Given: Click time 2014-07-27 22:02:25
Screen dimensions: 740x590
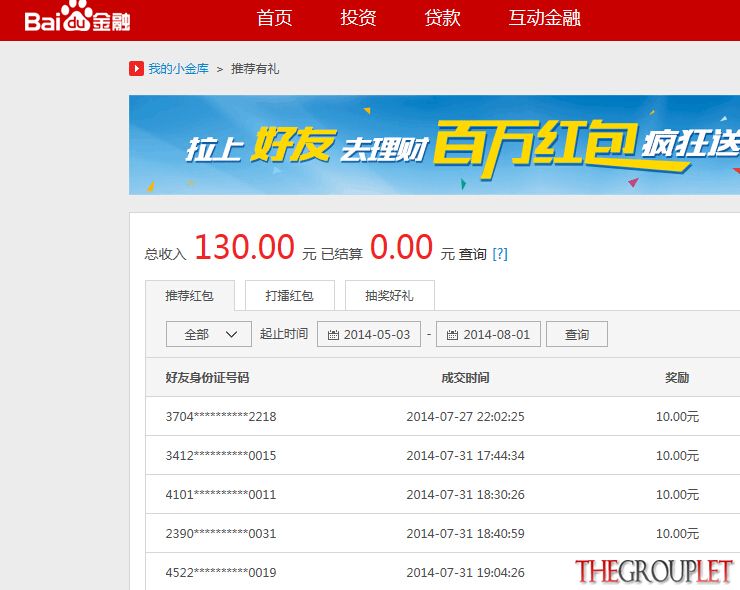Looking at the screenshot, I should coord(465,417).
